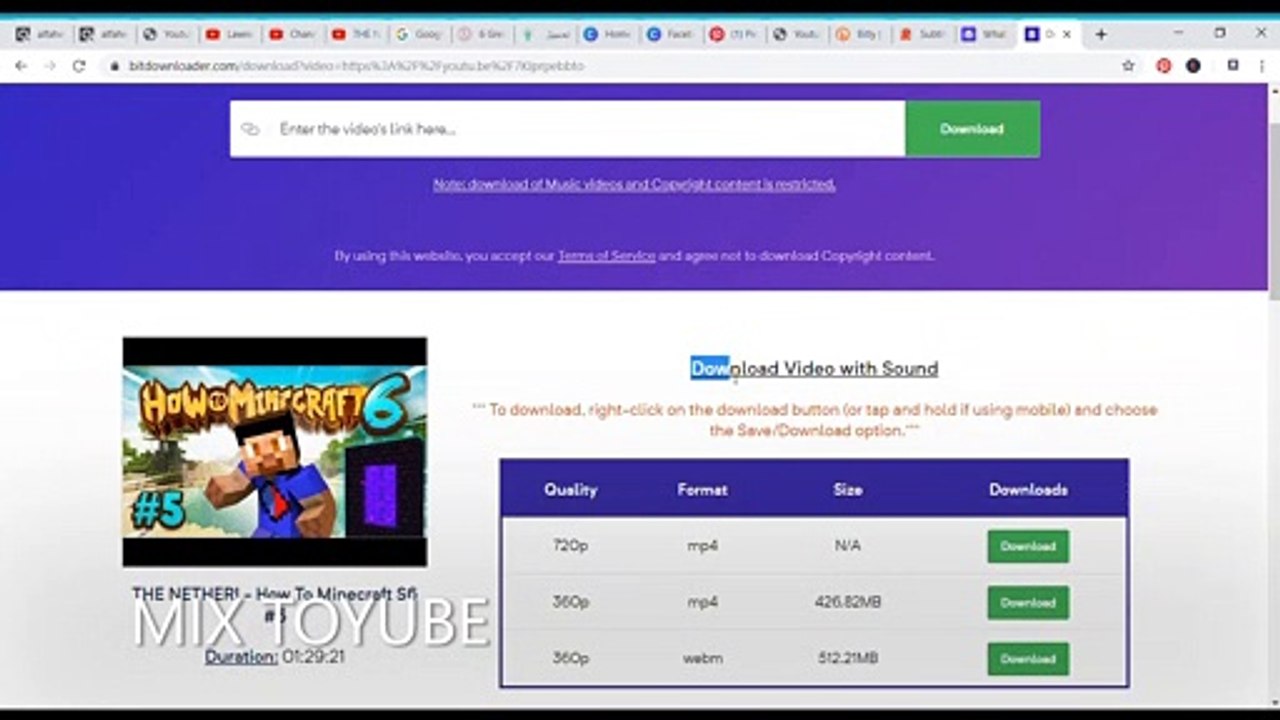1280x720 pixels.
Task: Open the dark round profile avatar
Action: pos(1193,66)
